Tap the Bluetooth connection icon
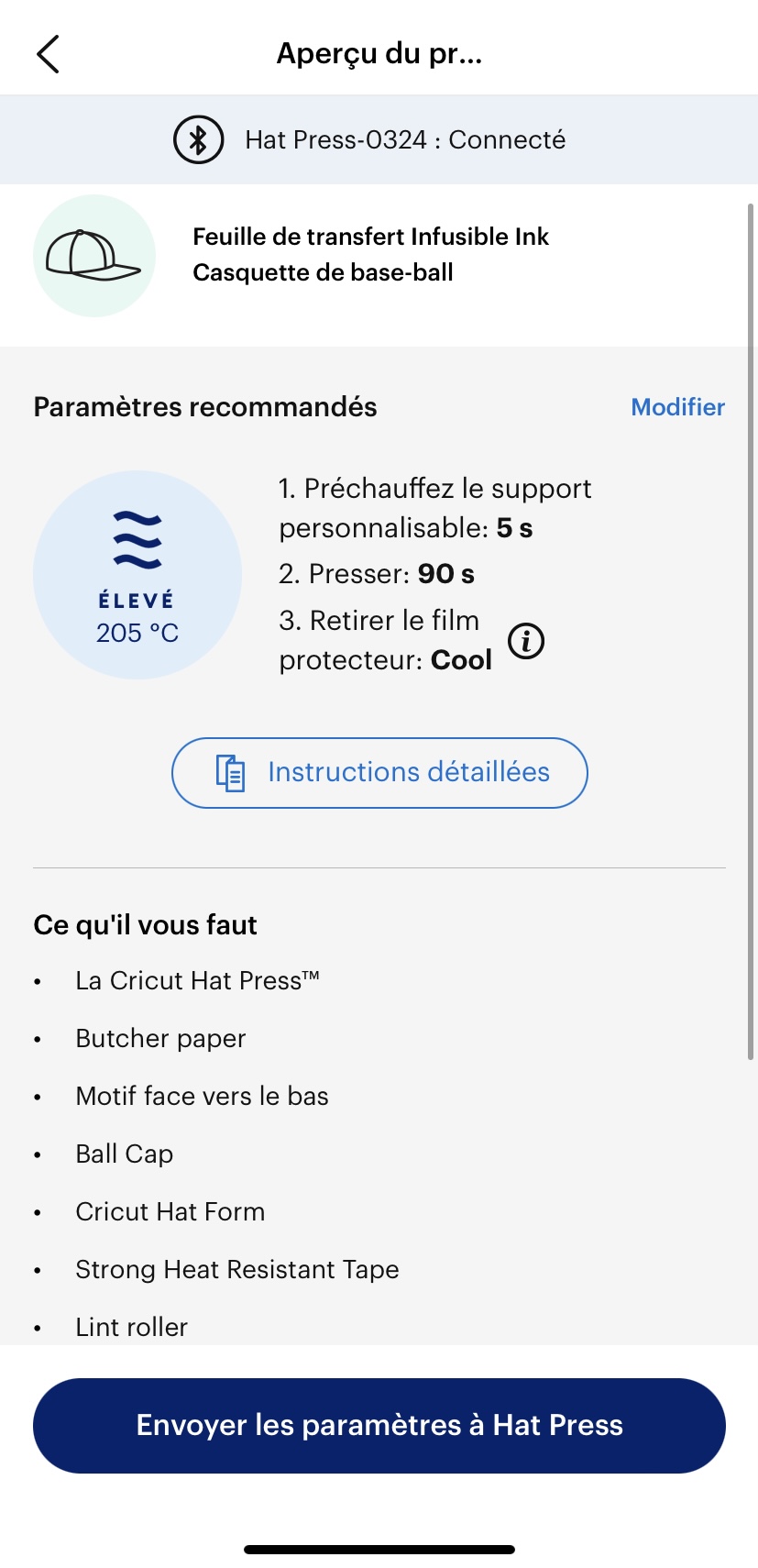The width and height of the screenshot is (758, 1568). click(198, 140)
